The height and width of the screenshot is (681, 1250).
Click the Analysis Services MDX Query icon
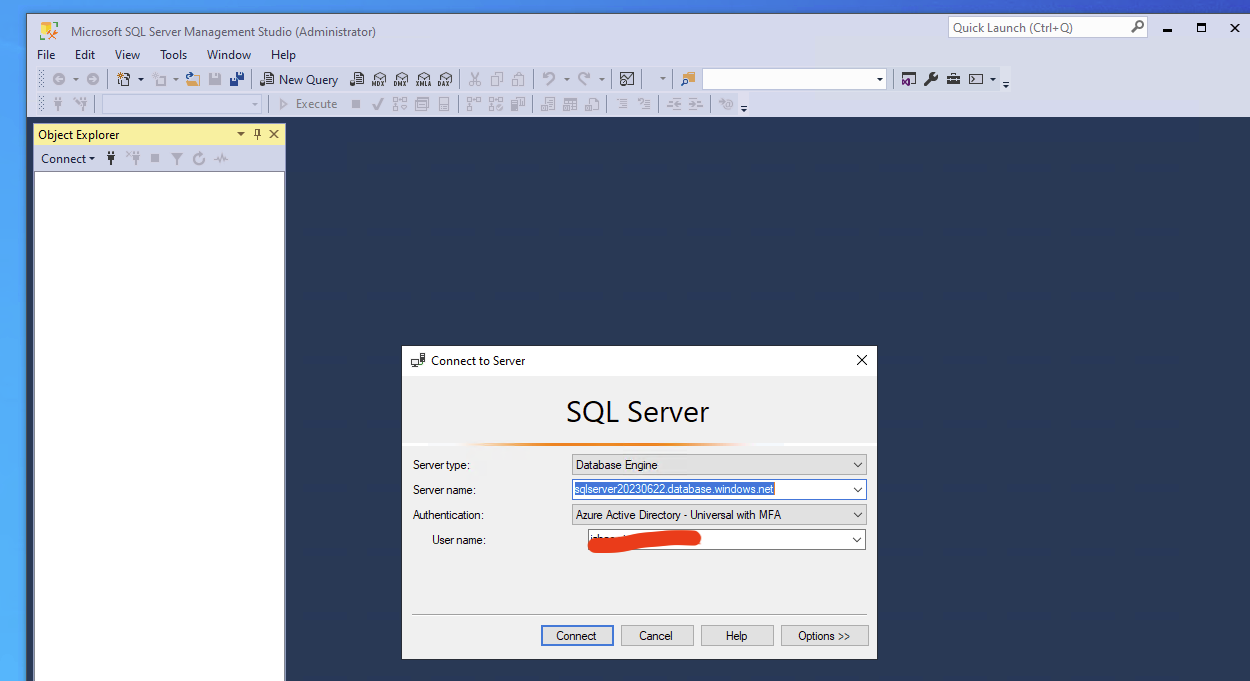tap(379, 79)
